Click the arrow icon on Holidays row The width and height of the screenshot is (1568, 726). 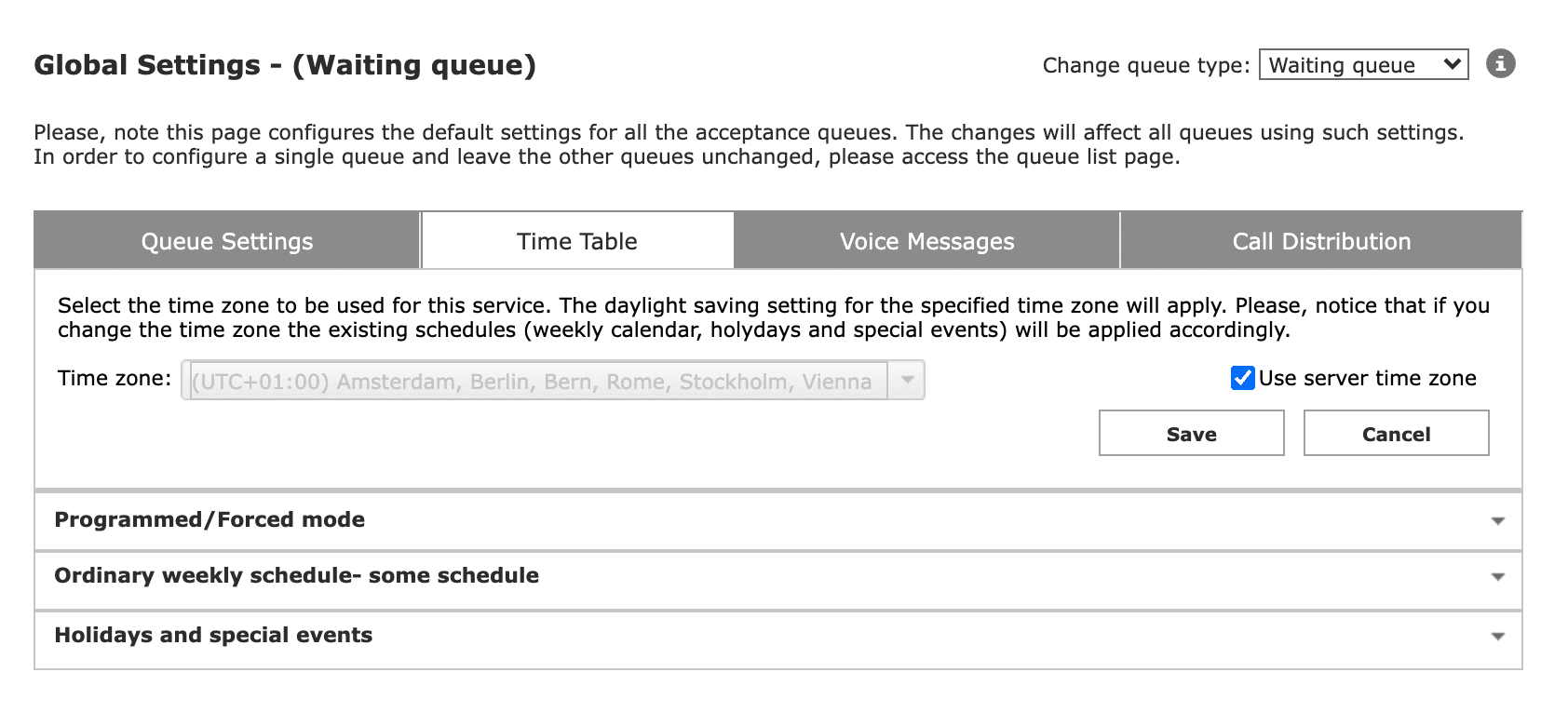[1497, 637]
